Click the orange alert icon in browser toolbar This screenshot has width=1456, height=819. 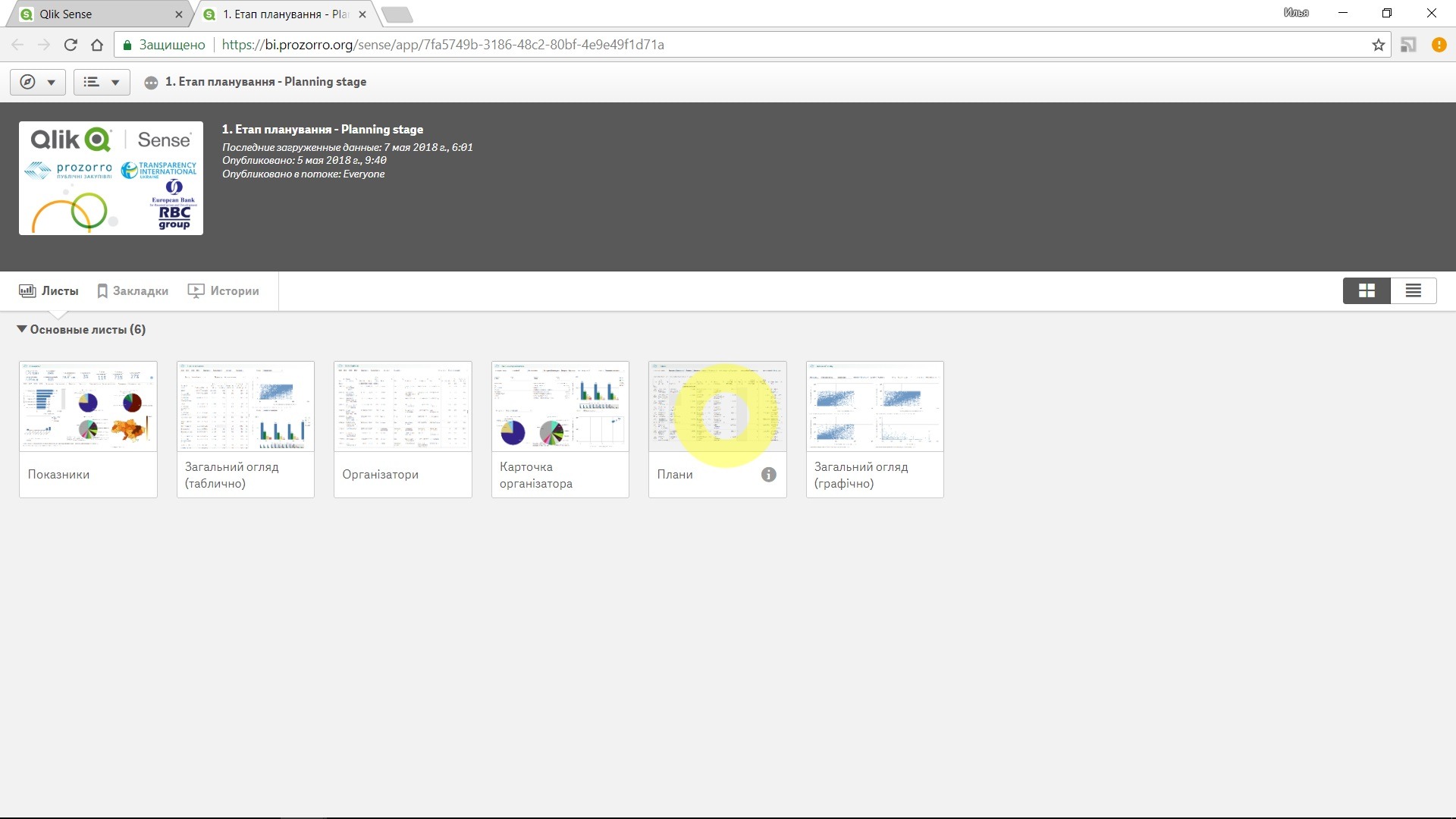(1439, 45)
